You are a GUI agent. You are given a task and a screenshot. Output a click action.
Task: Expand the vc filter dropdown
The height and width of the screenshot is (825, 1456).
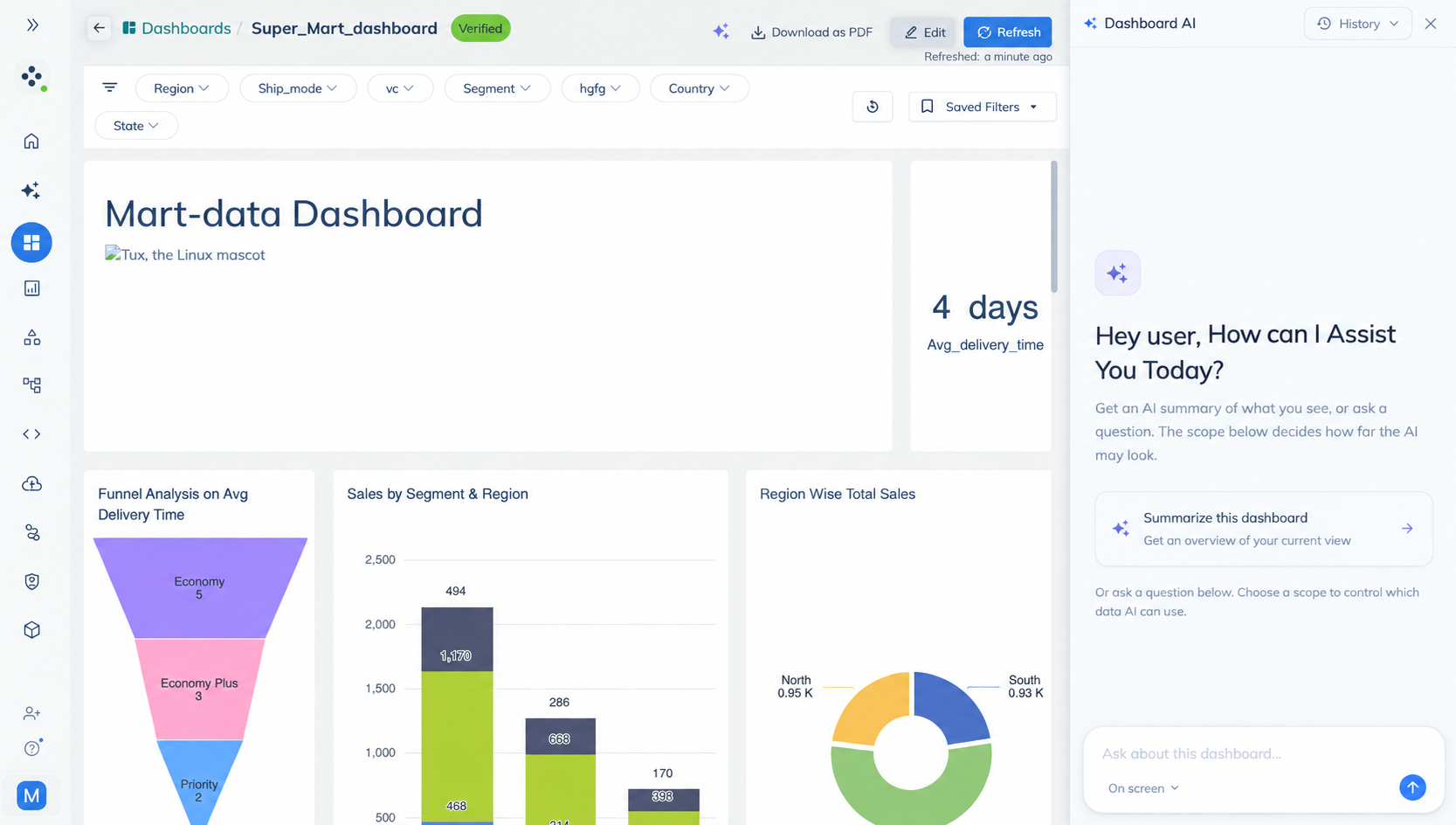click(x=400, y=88)
